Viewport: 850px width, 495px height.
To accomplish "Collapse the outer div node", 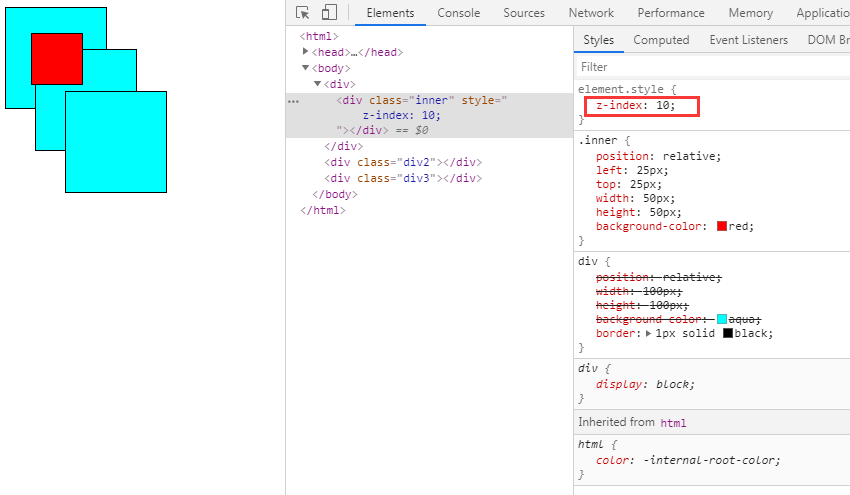I will point(318,84).
